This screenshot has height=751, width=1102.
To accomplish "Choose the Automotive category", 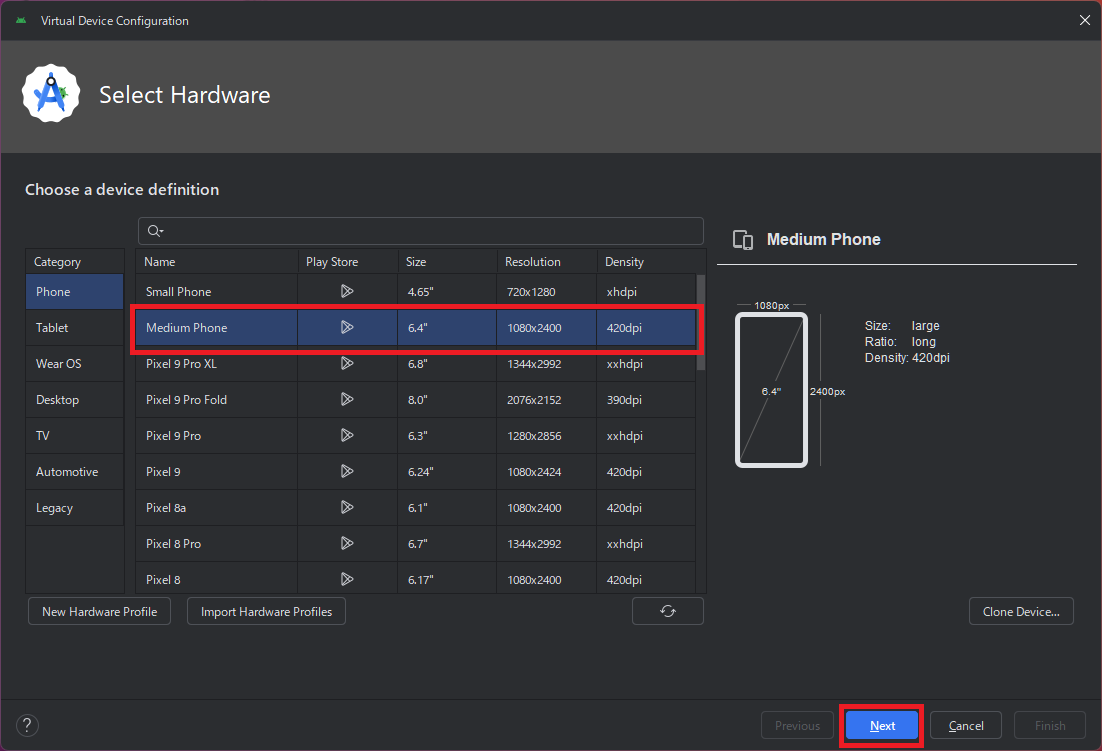I will 67,472.
